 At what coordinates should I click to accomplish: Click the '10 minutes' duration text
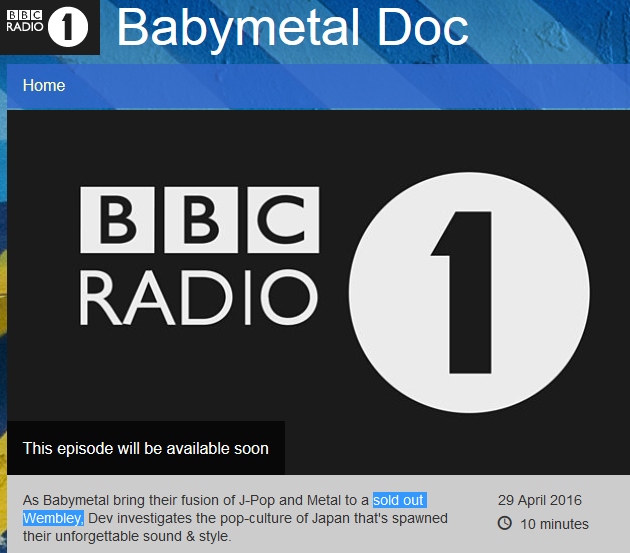pyautogui.click(x=554, y=524)
